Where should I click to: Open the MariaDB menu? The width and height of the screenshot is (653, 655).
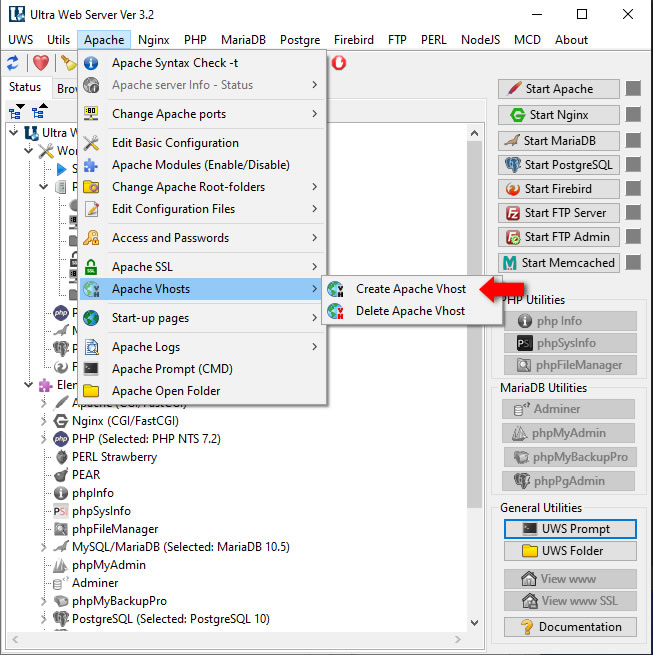tap(243, 40)
